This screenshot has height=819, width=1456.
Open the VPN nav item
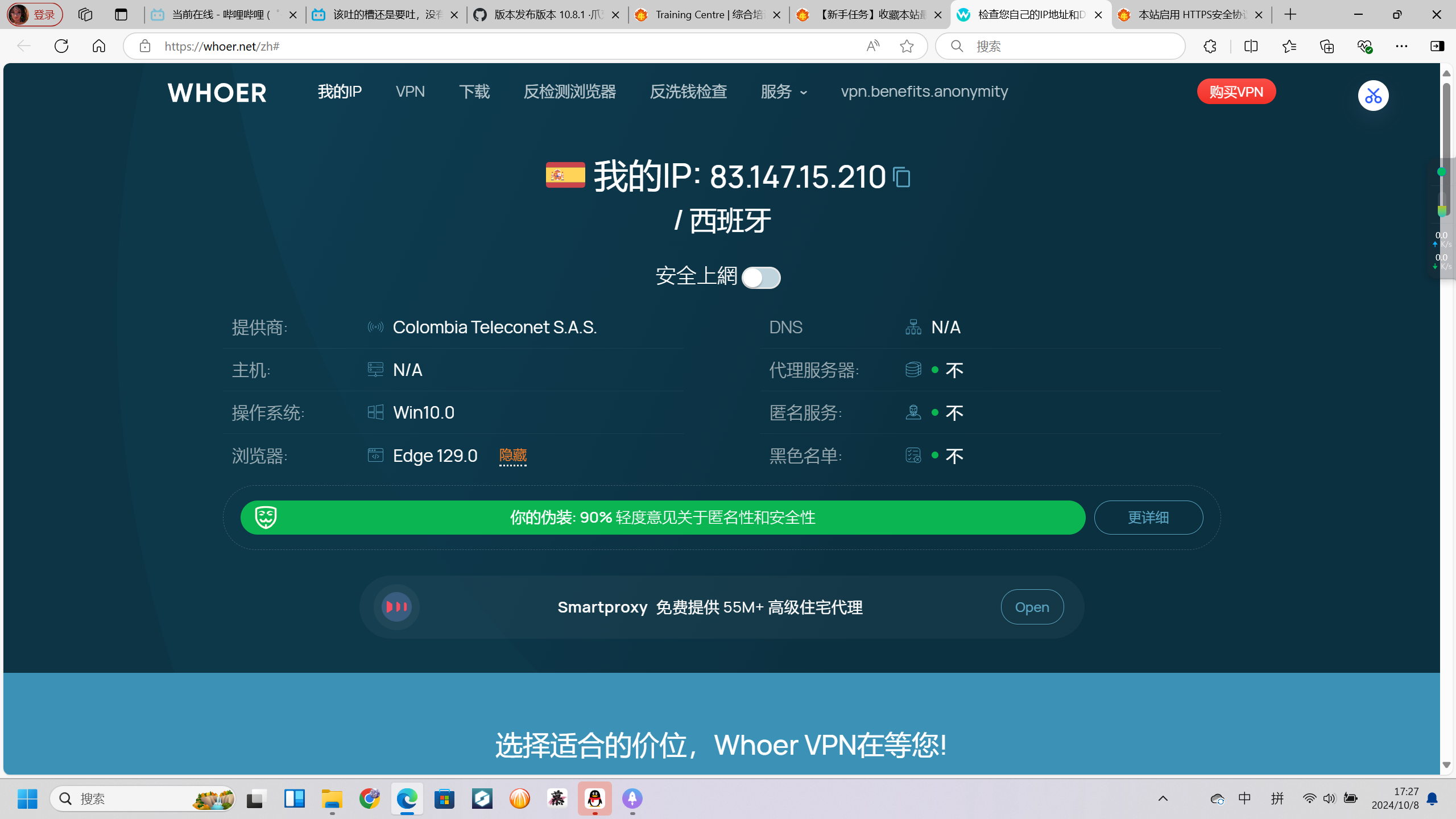click(410, 92)
